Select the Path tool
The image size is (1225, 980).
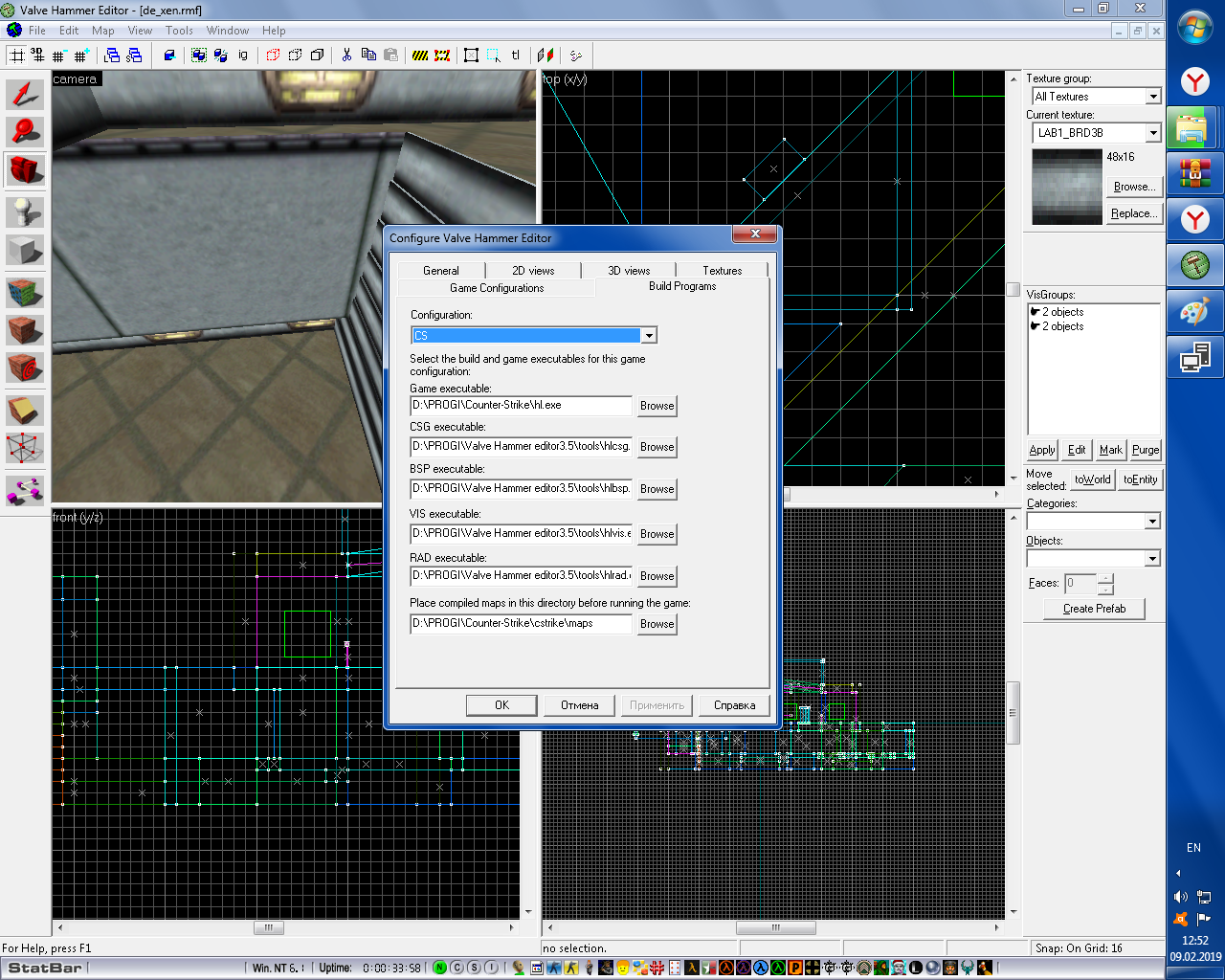tap(25, 490)
